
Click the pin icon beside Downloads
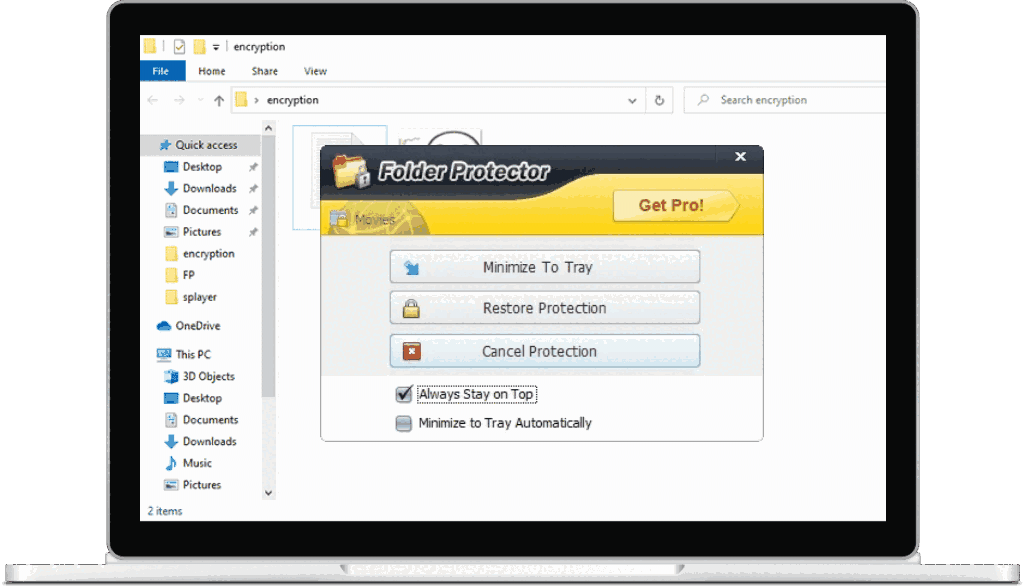pyautogui.click(x=253, y=189)
